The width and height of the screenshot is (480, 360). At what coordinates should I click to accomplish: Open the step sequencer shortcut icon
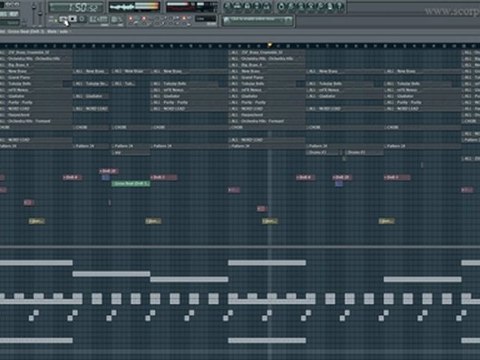tap(237, 6)
